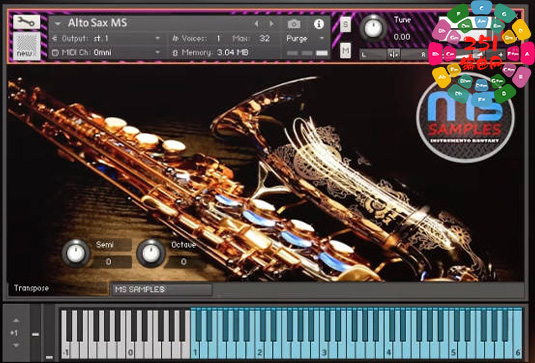Play the blue key labeled 2

point(259,351)
